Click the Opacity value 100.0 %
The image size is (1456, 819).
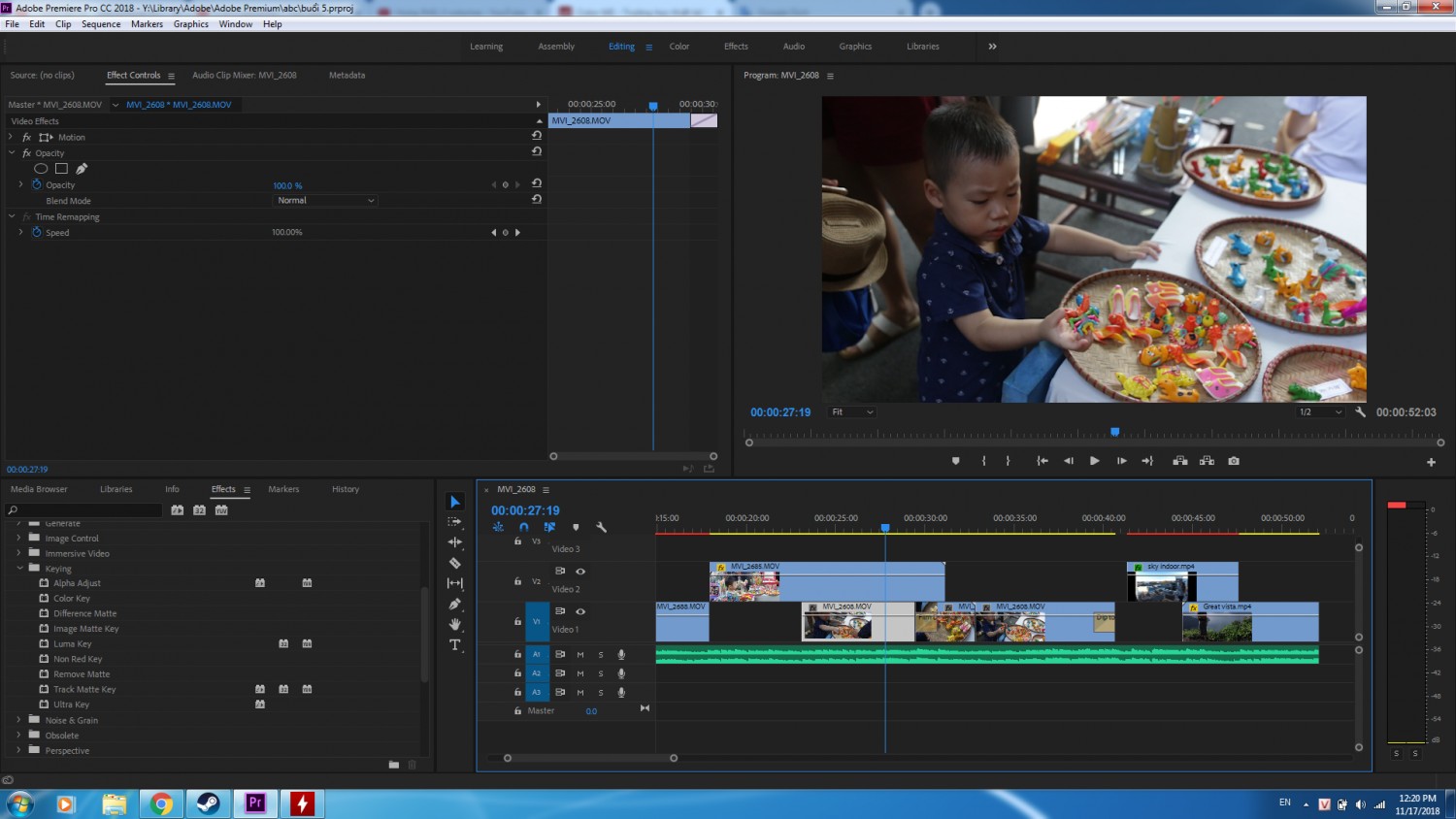point(287,185)
